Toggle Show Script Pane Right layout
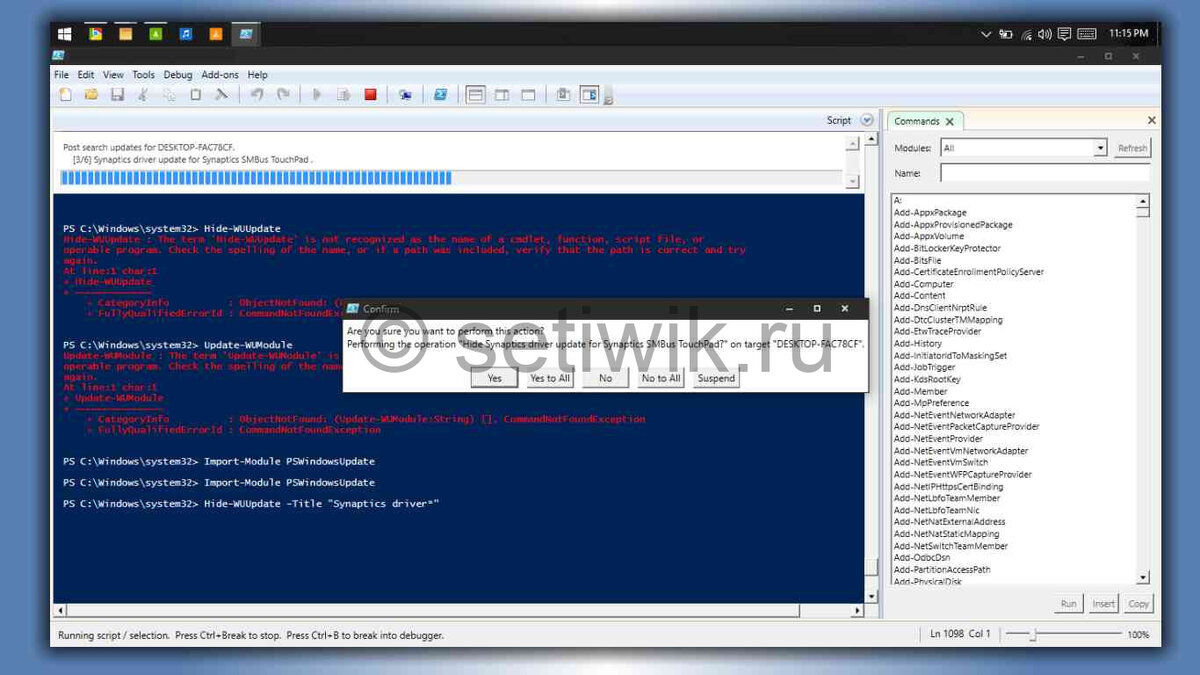The width and height of the screenshot is (1200, 675). coord(501,94)
